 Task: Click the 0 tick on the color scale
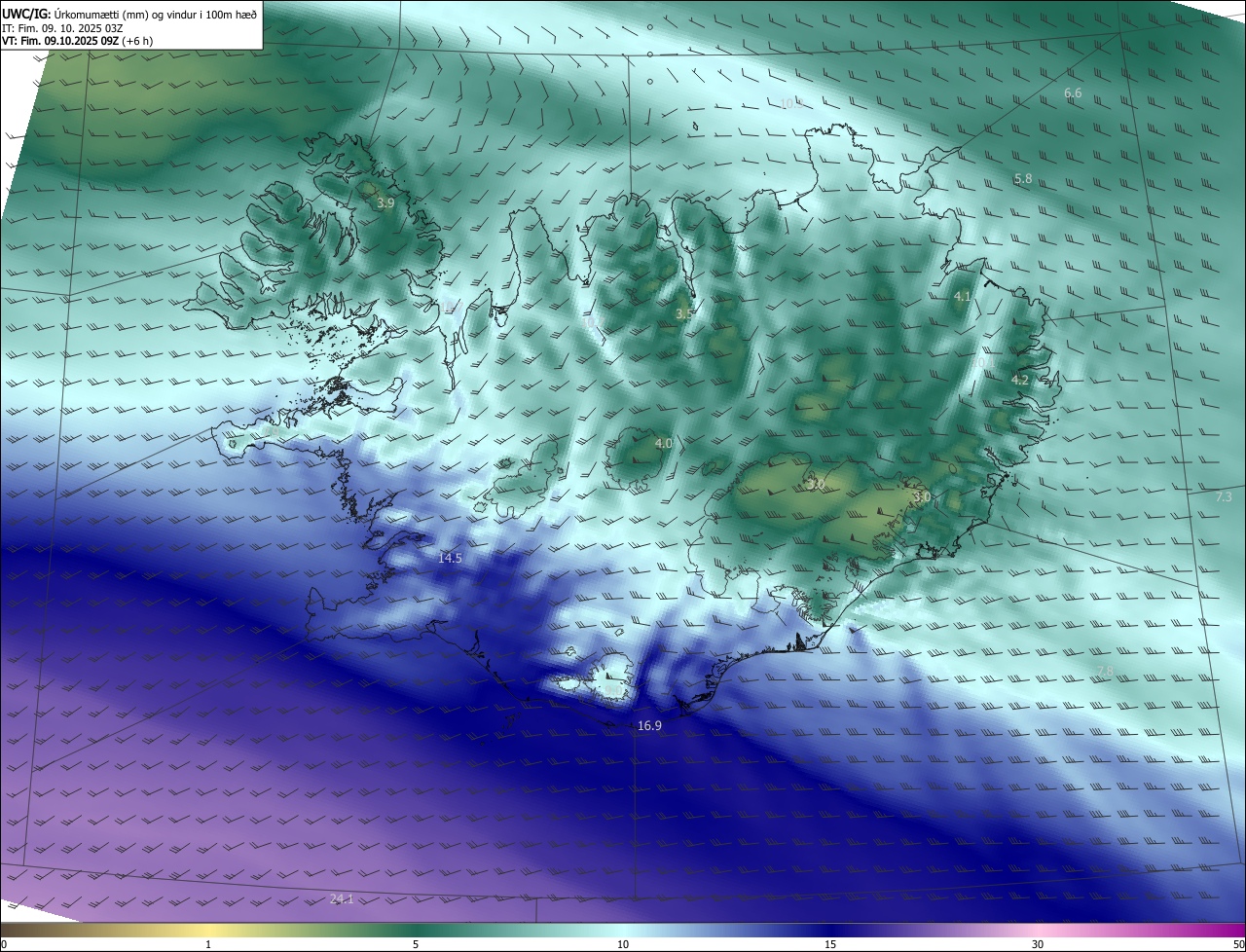coord(4,944)
